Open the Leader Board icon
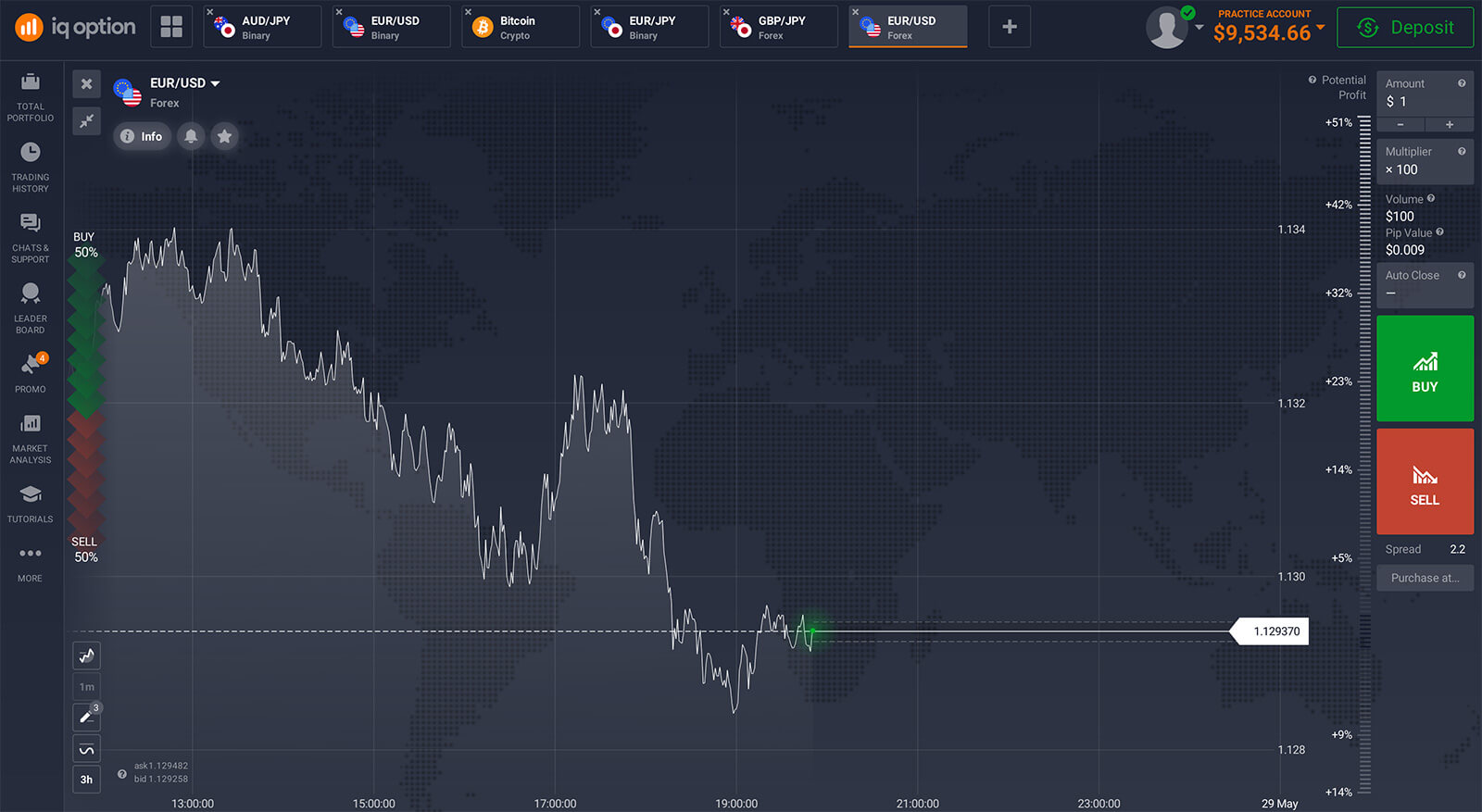This screenshot has height=812, width=1482. click(x=31, y=307)
